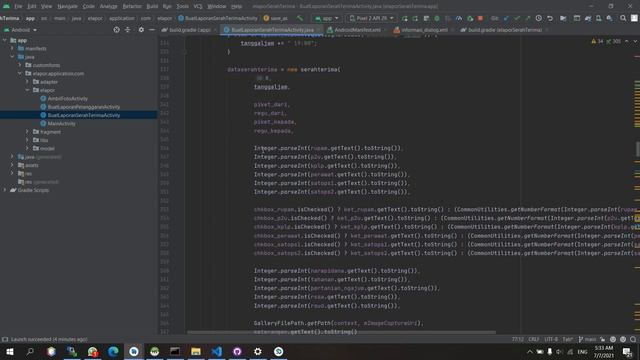Screen dimensions: 640x360
Task: Click the Select Opened File target icon
Action: [x=116, y=30]
